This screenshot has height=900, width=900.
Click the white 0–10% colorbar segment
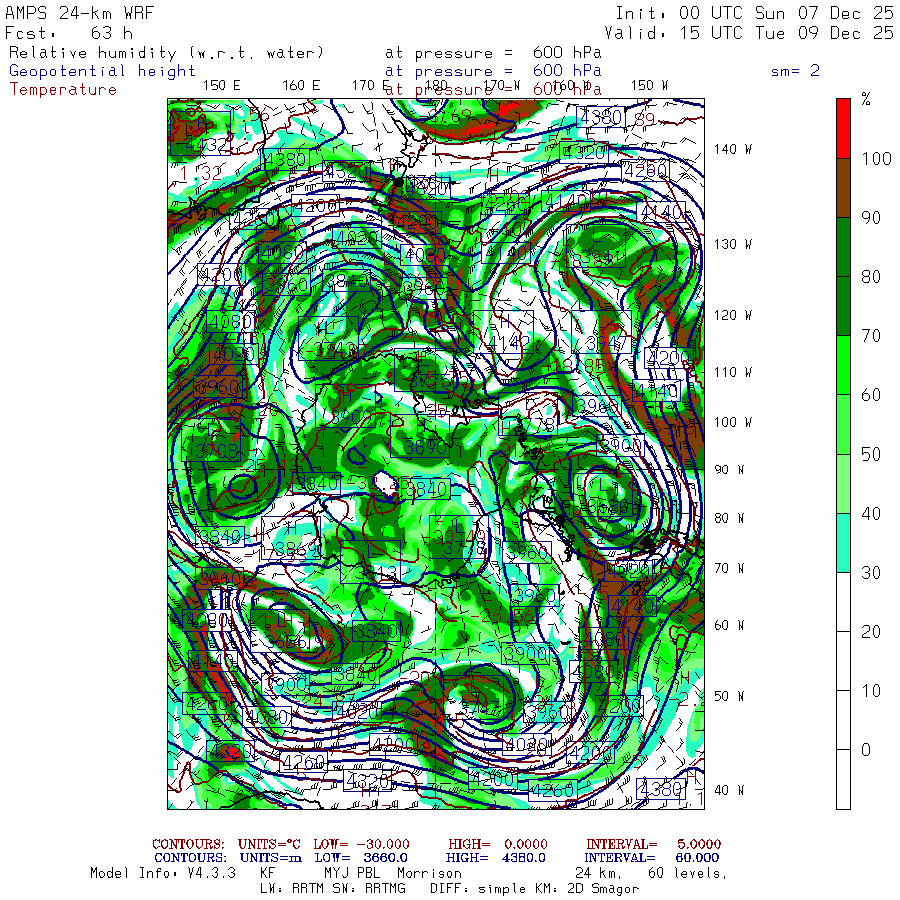point(843,779)
